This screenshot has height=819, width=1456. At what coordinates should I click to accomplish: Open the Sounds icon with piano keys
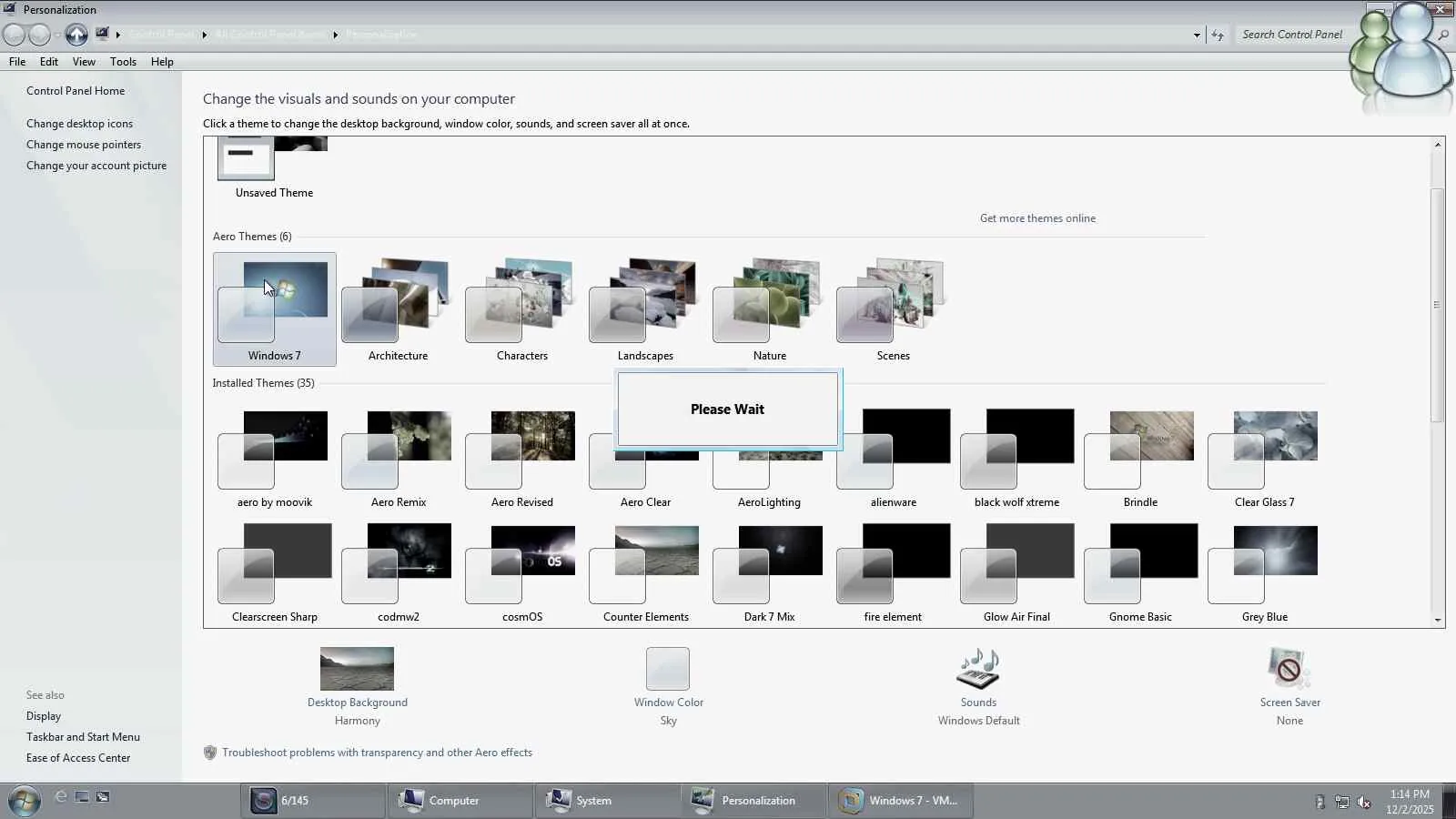(x=978, y=669)
